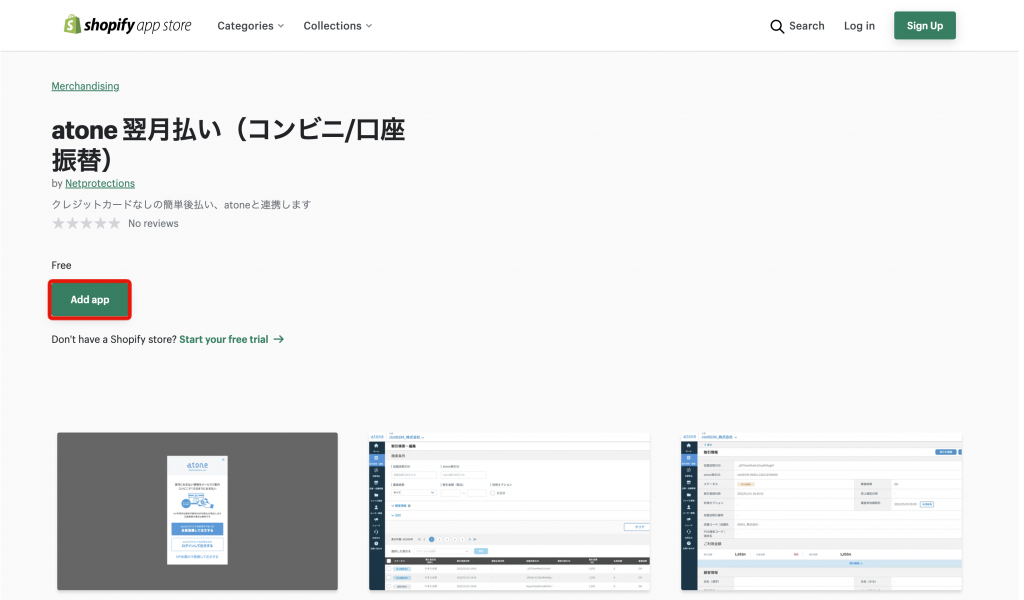Click the Add app button
The width and height of the screenshot is (1024, 600).
pos(90,300)
